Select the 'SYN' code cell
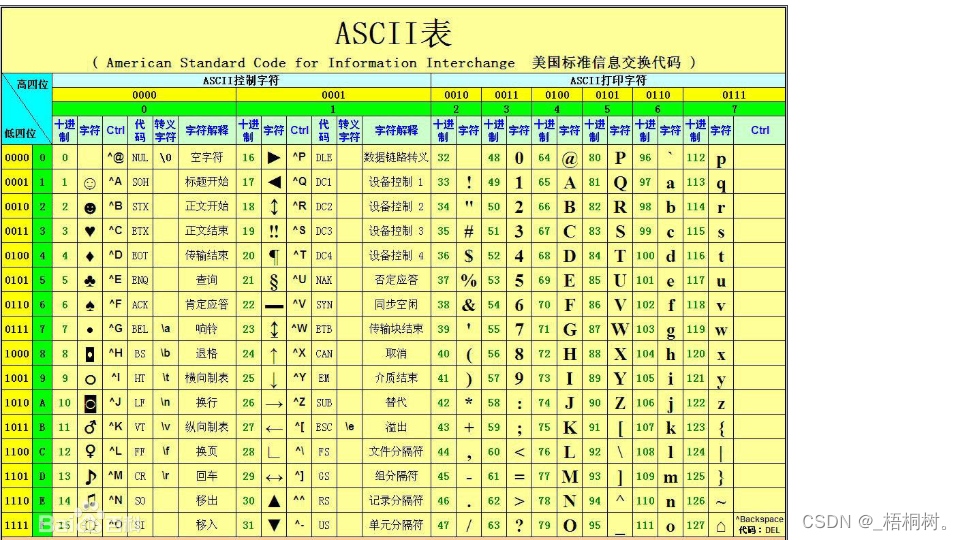962x540 pixels. click(324, 305)
